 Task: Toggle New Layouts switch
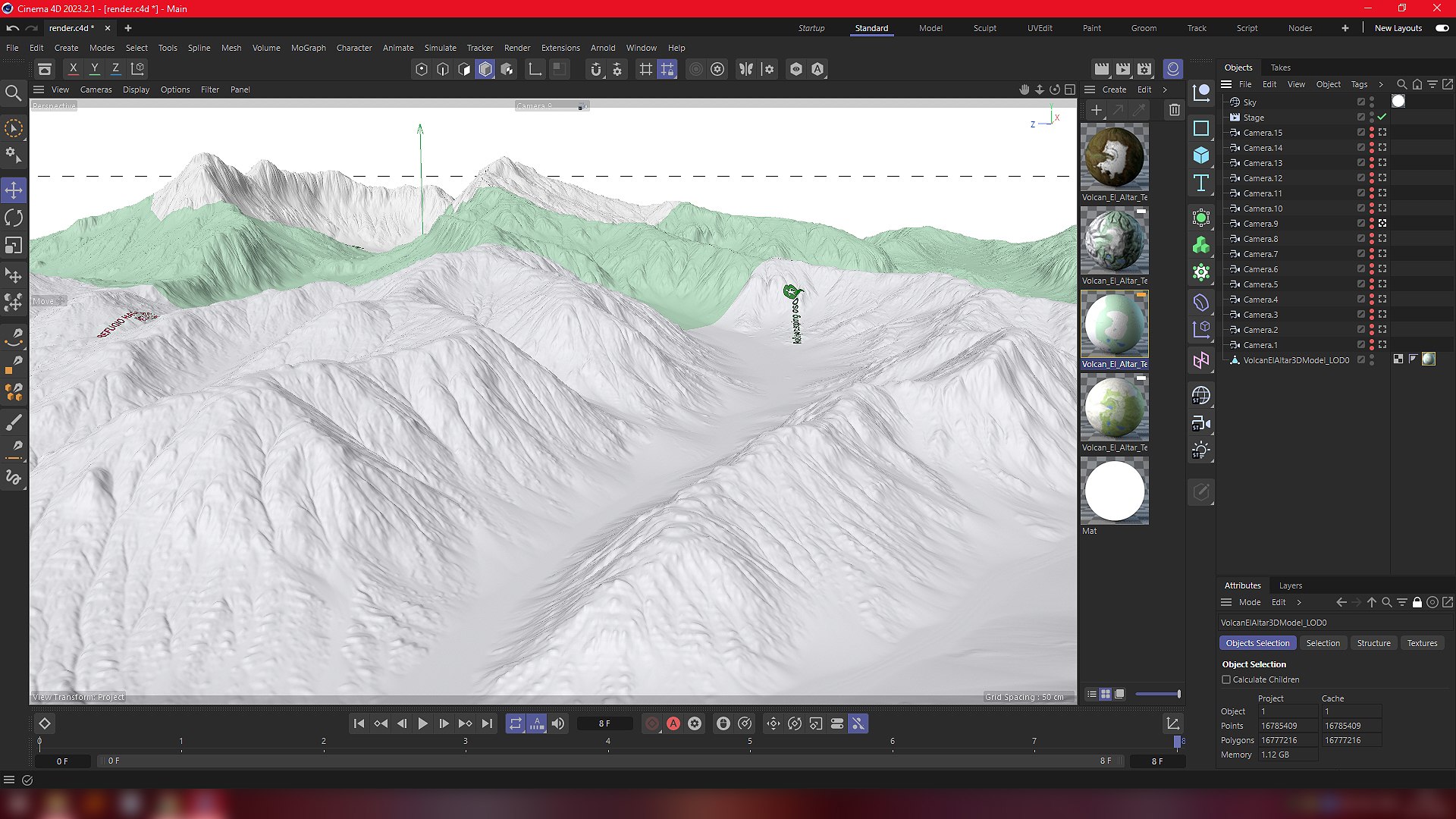coord(1442,28)
